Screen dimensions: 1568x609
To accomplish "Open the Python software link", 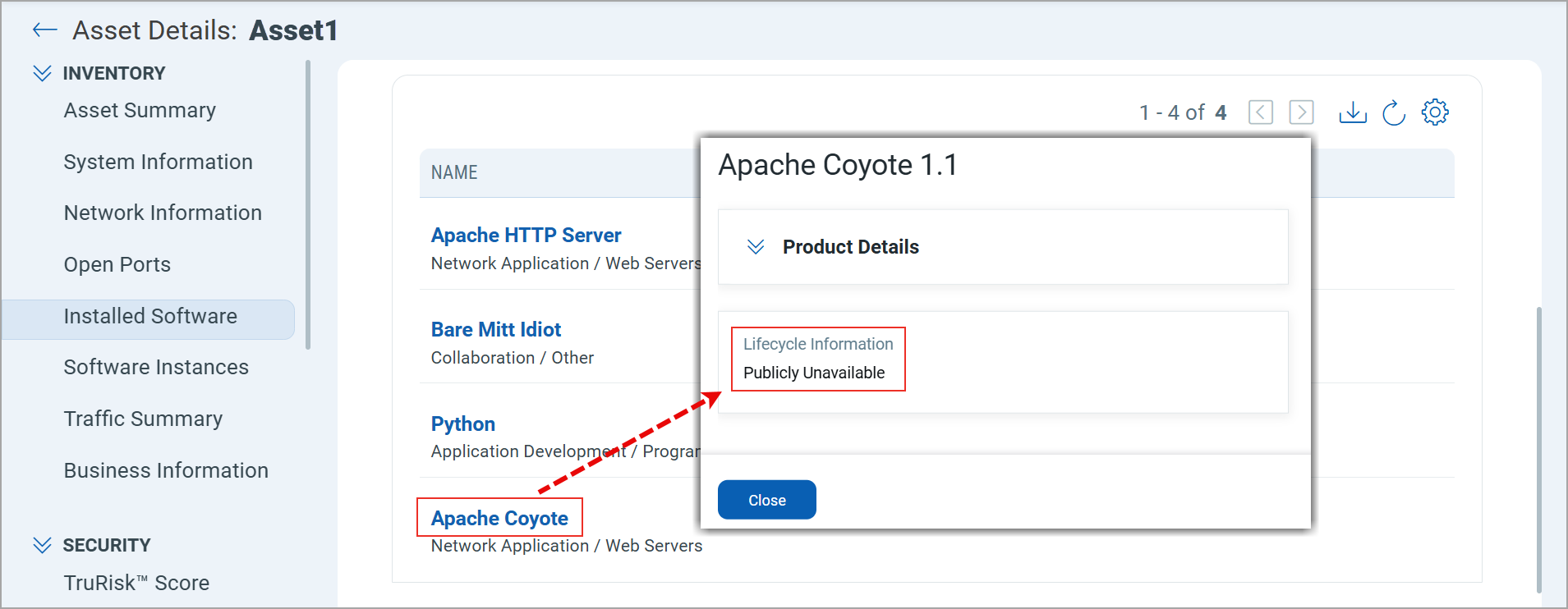I will (463, 424).
